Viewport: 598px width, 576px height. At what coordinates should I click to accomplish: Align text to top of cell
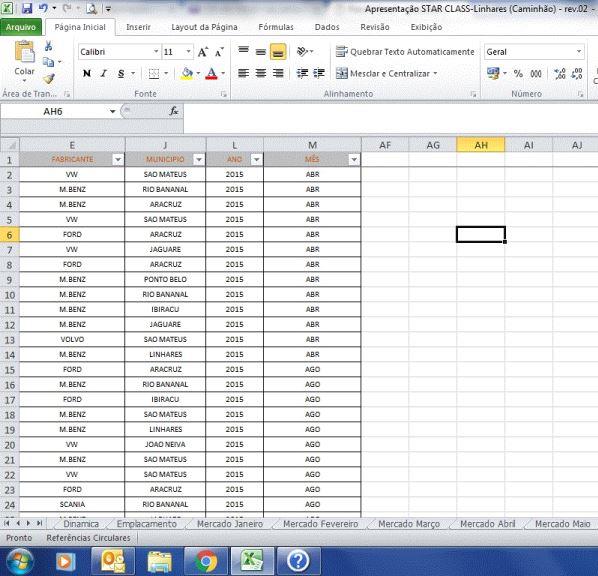(x=243, y=51)
